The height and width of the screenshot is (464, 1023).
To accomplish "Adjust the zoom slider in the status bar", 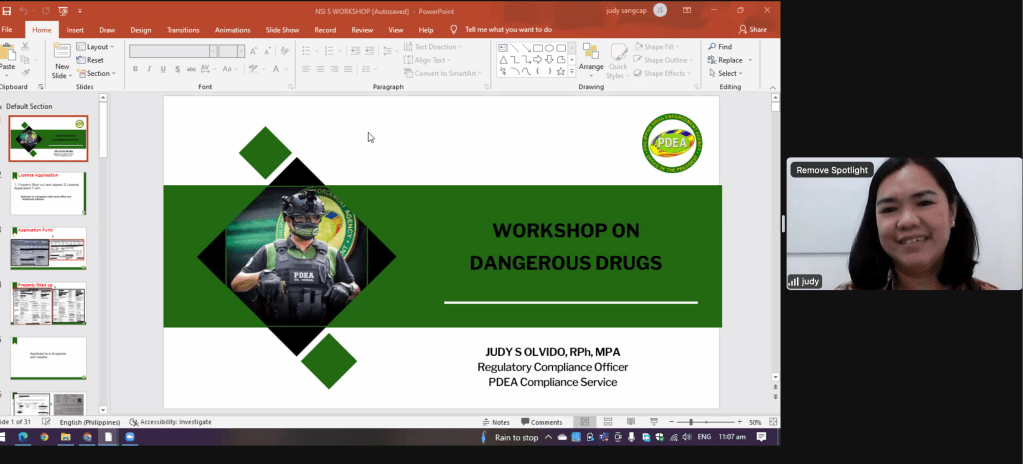I will [691, 422].
